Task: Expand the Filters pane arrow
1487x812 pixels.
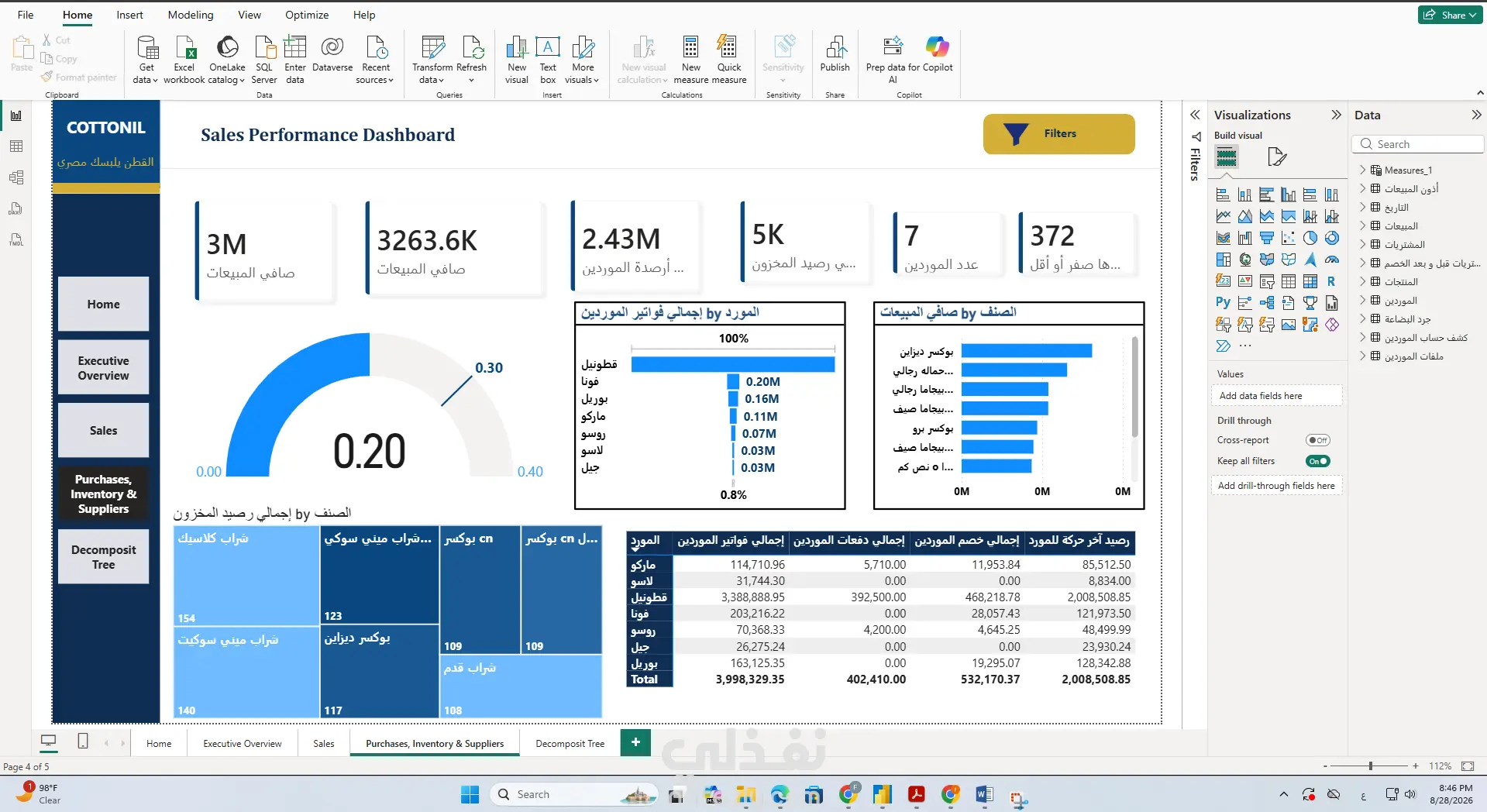Action: (x=1195, y=115)
